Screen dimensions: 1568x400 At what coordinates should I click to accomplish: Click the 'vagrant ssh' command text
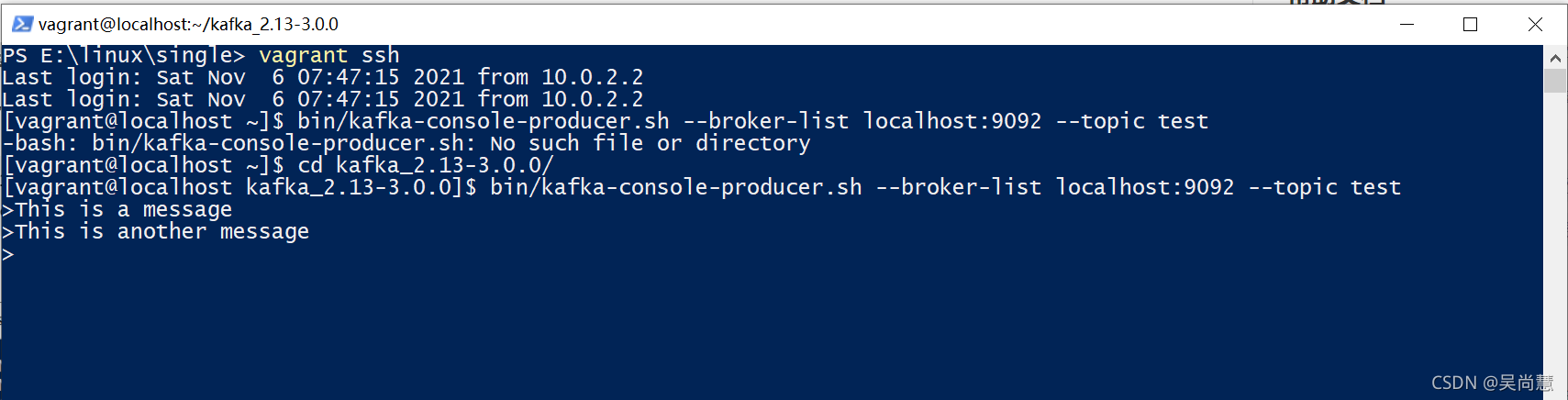329,55
